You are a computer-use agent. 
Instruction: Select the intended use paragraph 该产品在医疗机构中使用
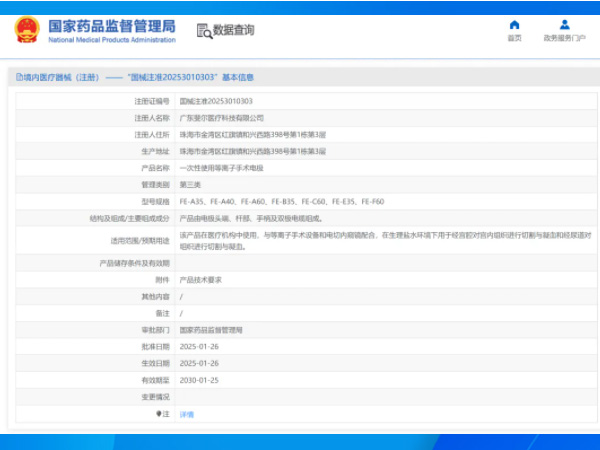coord(385,241)
